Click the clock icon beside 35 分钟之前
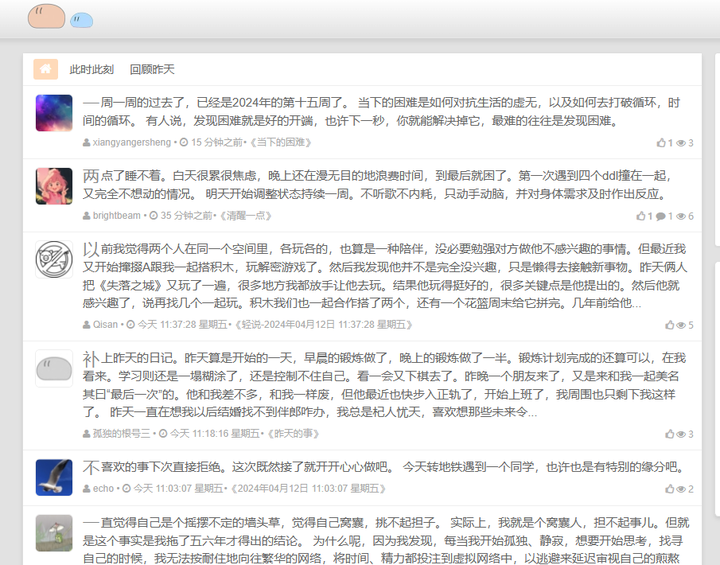 (153, 215)
